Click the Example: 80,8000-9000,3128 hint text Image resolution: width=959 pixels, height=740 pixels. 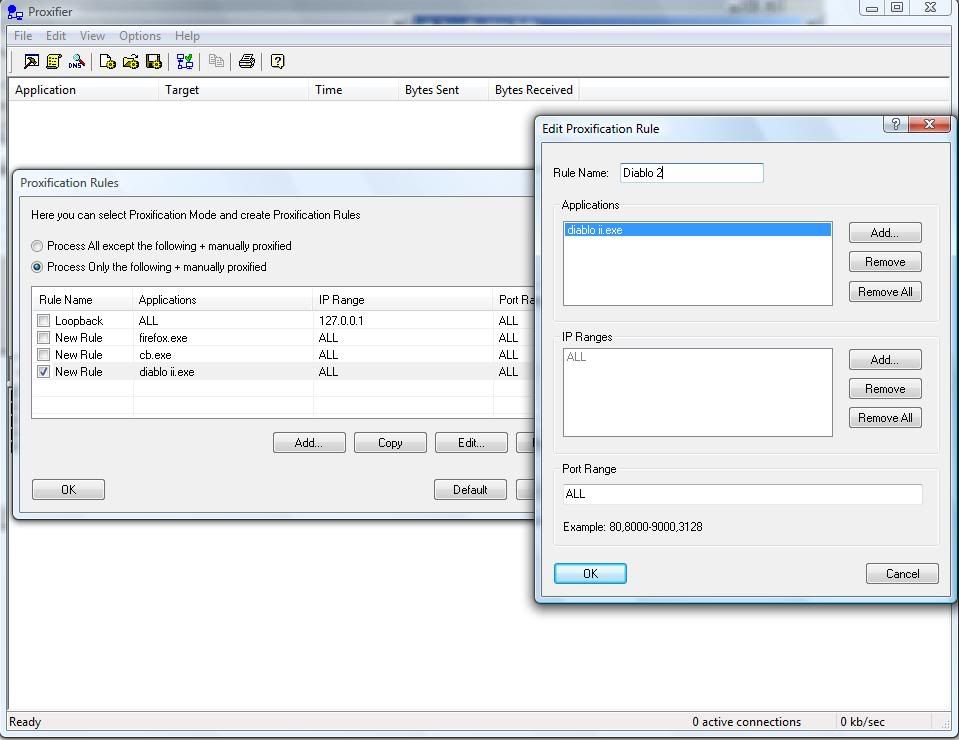pos(632,527)
